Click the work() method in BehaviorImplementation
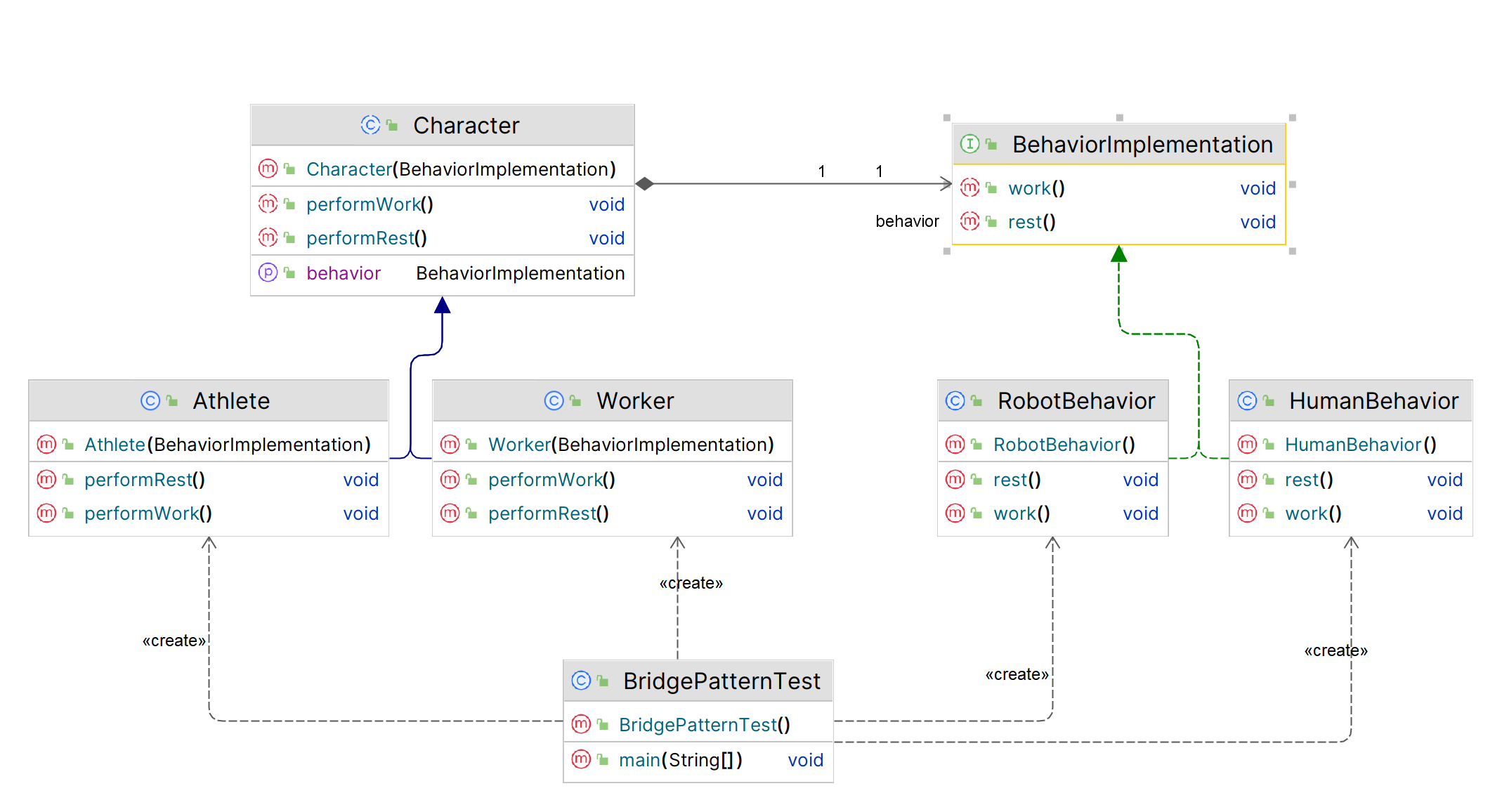The height and width of the screenshot is (812, 1502). point(1036,188)
